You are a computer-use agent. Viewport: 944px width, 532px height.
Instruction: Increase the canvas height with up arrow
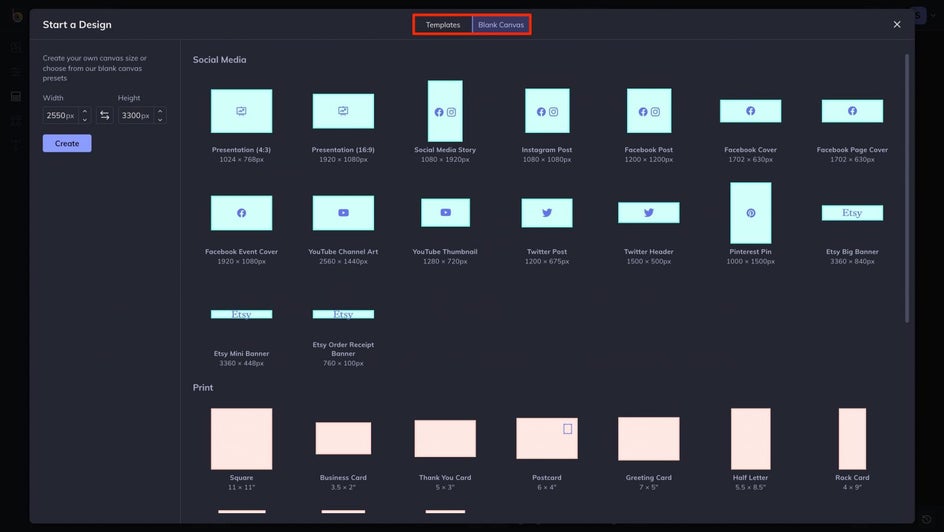coord(160,111)
